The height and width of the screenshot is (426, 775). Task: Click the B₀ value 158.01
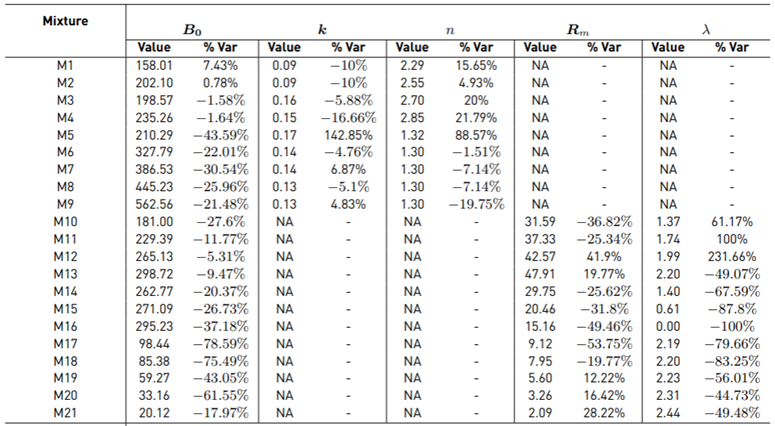point(156,65)
